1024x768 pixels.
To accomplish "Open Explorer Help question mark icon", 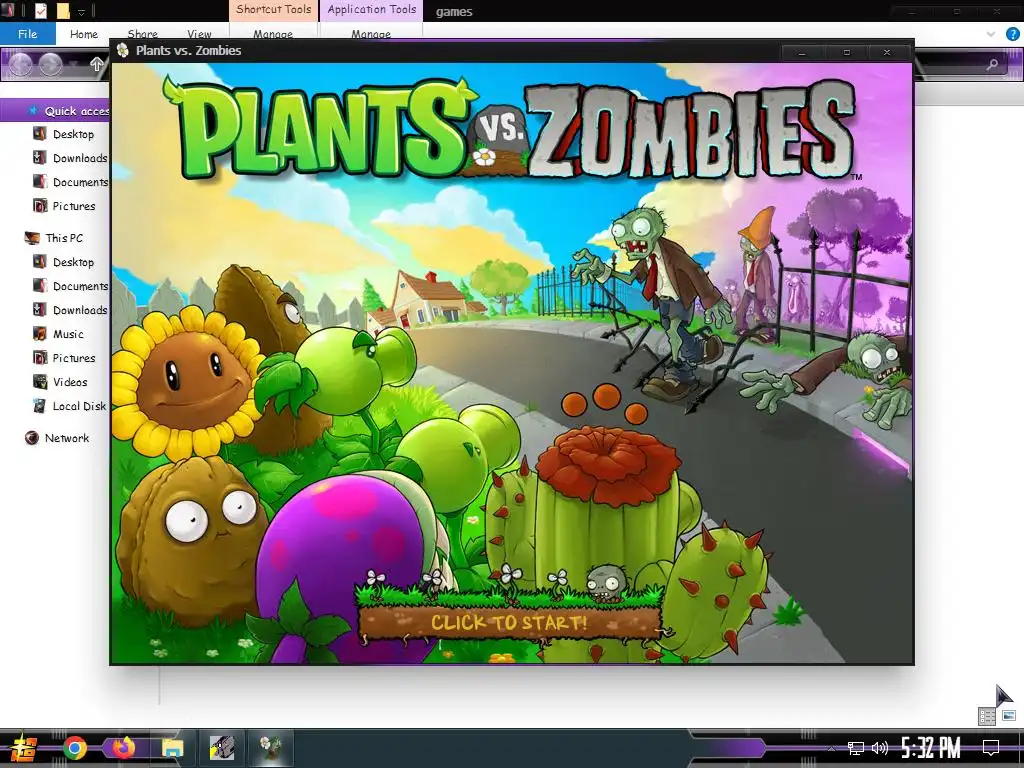I will (1013, 34).
